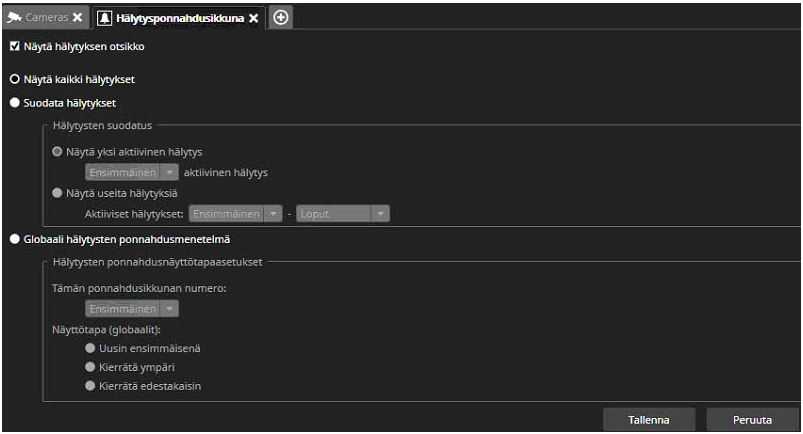Enable Globaali hälytysten ponnahdusmenetelmä

point(14,239)
